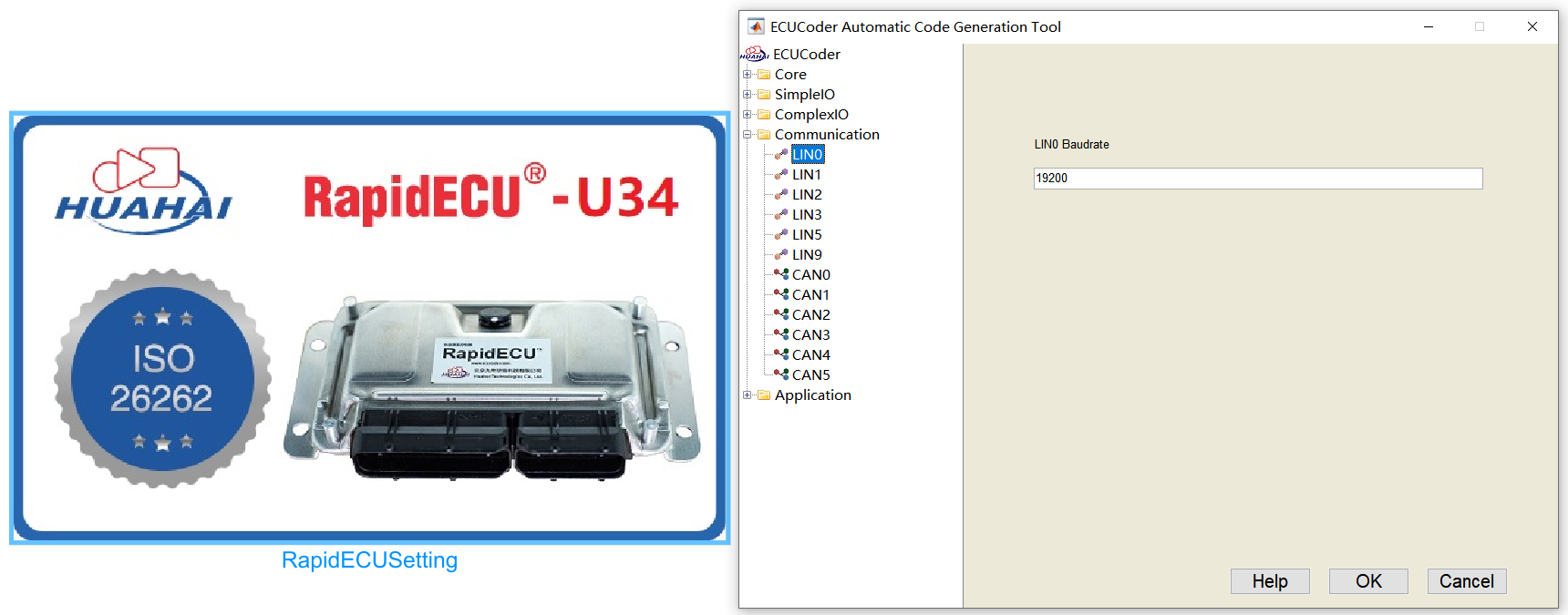The height and width of the screenshot is (615, 1568).
Task: Collapse the Communication tree node
Action: coord(748,135)
